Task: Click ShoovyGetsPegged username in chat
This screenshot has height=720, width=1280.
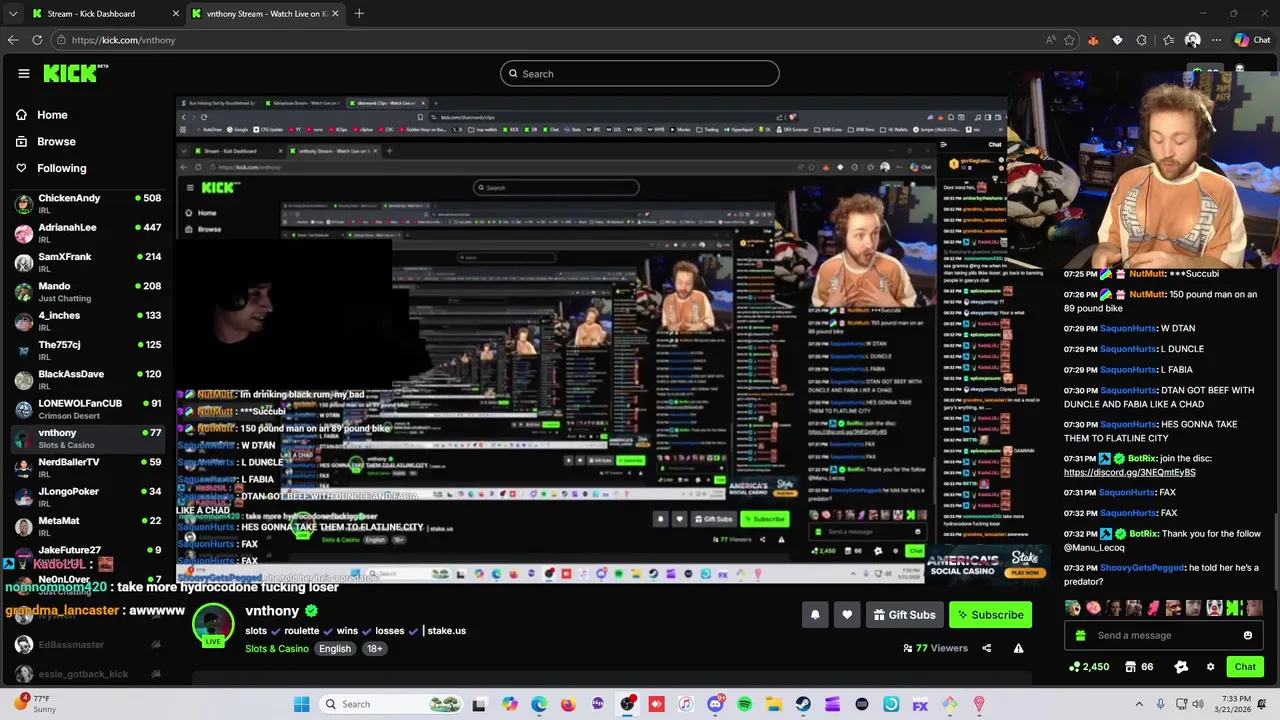Action: pyautogui.click(x=1142, y=568)
